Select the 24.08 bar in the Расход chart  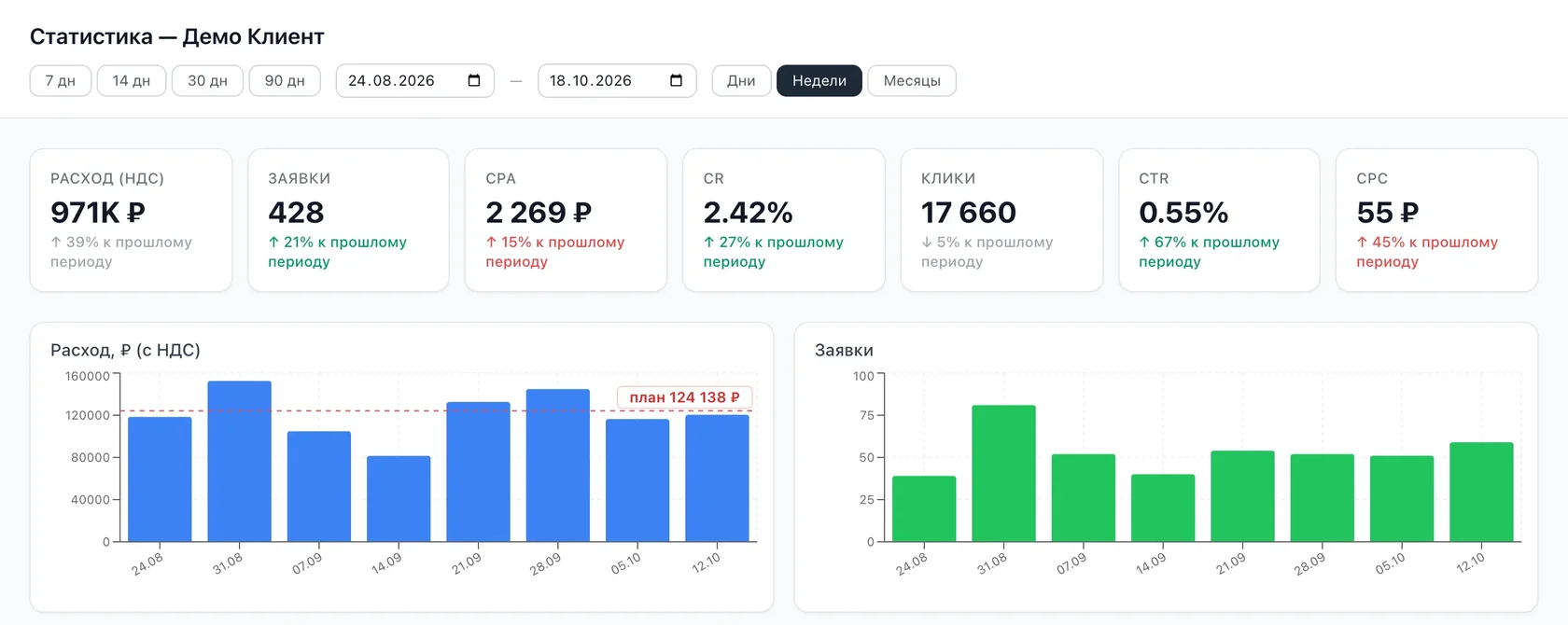click(160, 479)
